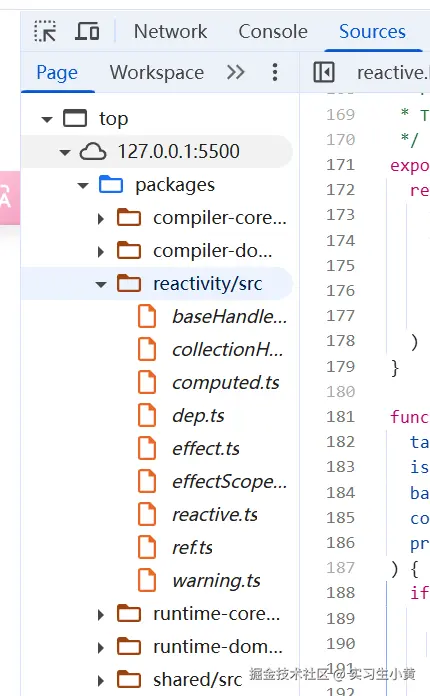
Task: Click the warning.ts file icon
Action: click(147, 580)
